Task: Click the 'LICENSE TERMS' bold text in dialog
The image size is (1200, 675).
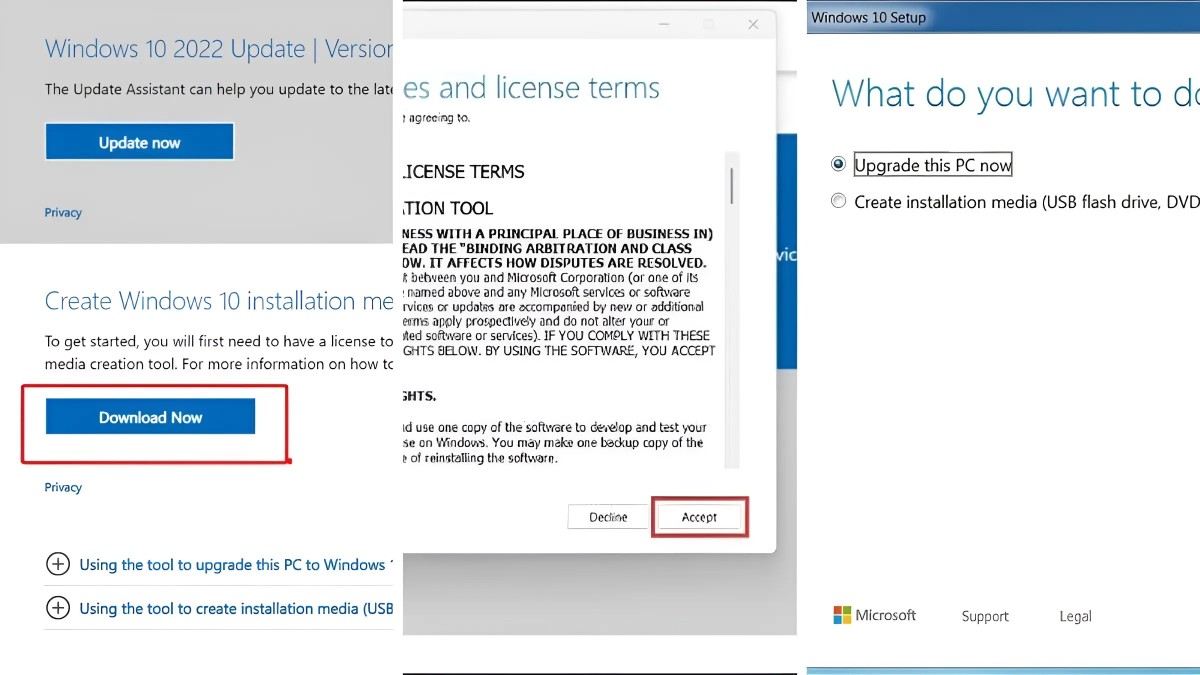Action: (x=464, y=172)
